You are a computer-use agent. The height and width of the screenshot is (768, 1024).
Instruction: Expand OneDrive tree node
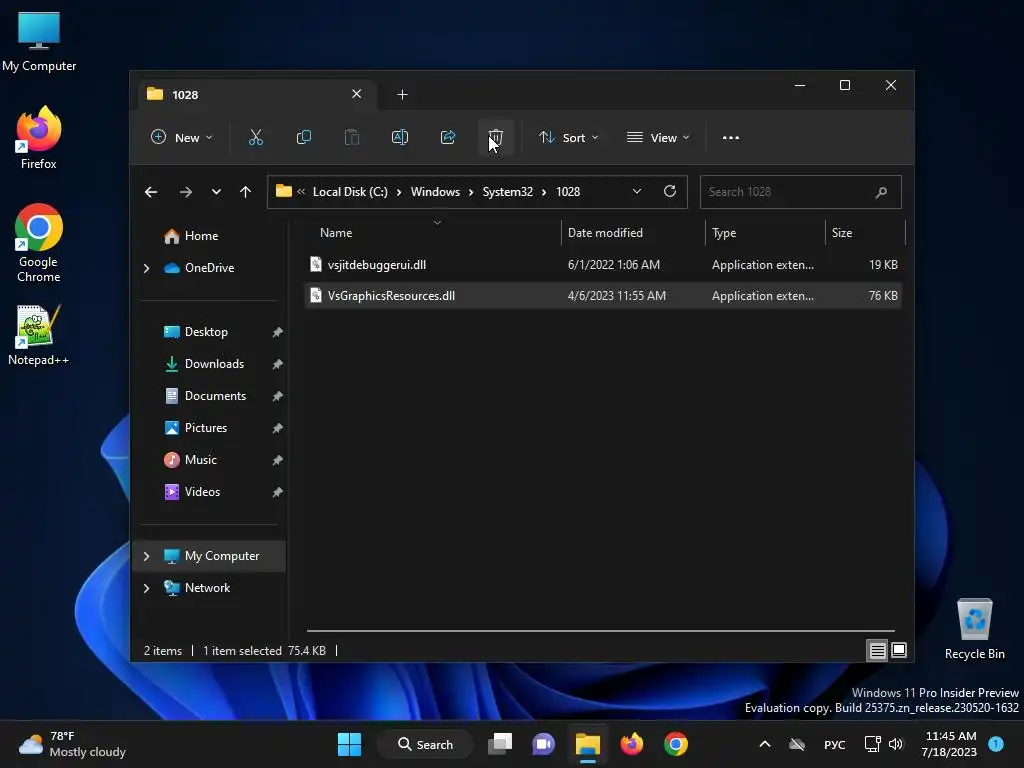click(146, 268)
